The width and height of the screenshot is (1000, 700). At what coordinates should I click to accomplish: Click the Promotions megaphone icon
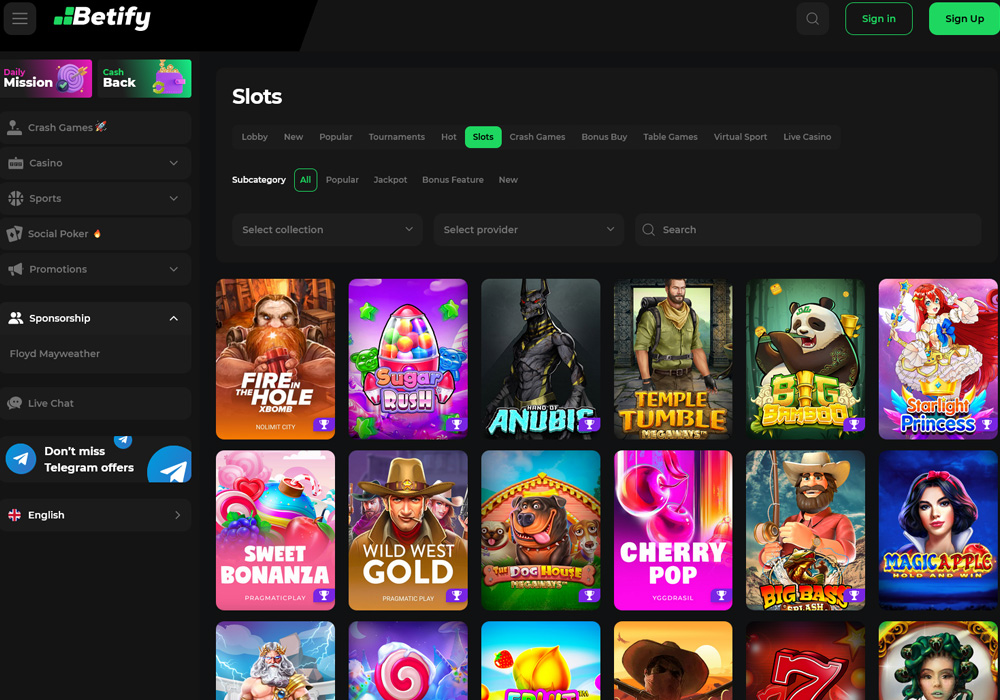click(16, 269)
